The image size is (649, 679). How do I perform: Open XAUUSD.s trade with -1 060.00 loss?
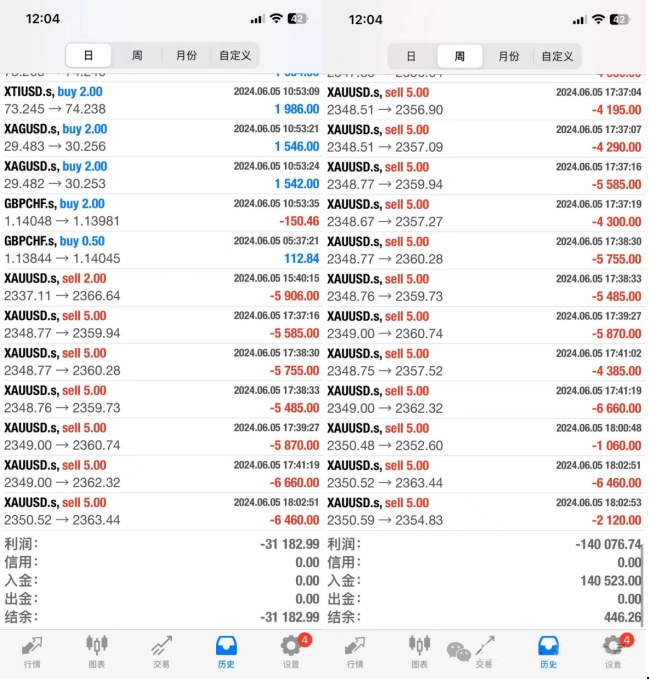484,437
